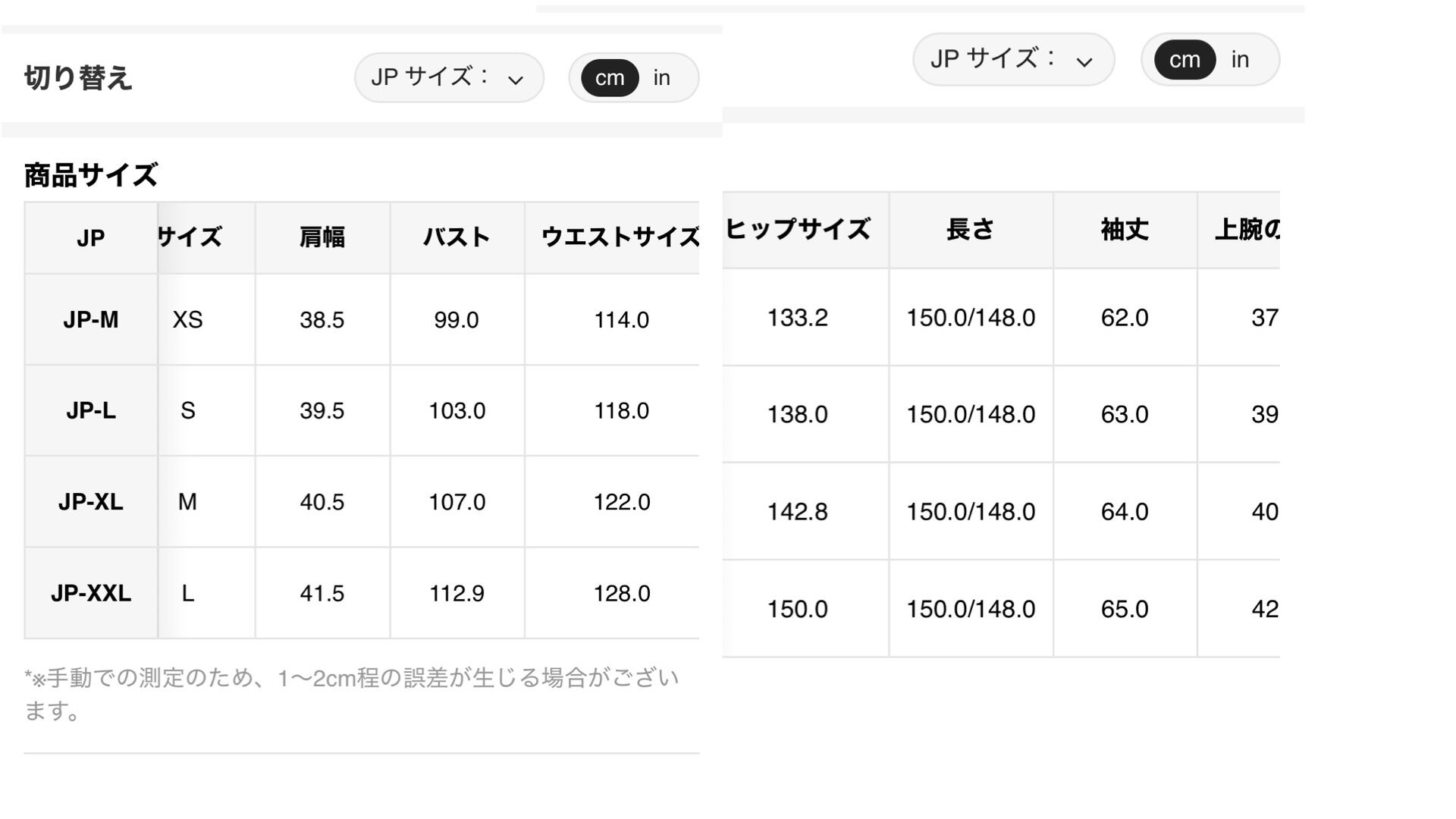The image size is (1456, 819).
Task: Select the JP-XL row header
Action: 91,501
